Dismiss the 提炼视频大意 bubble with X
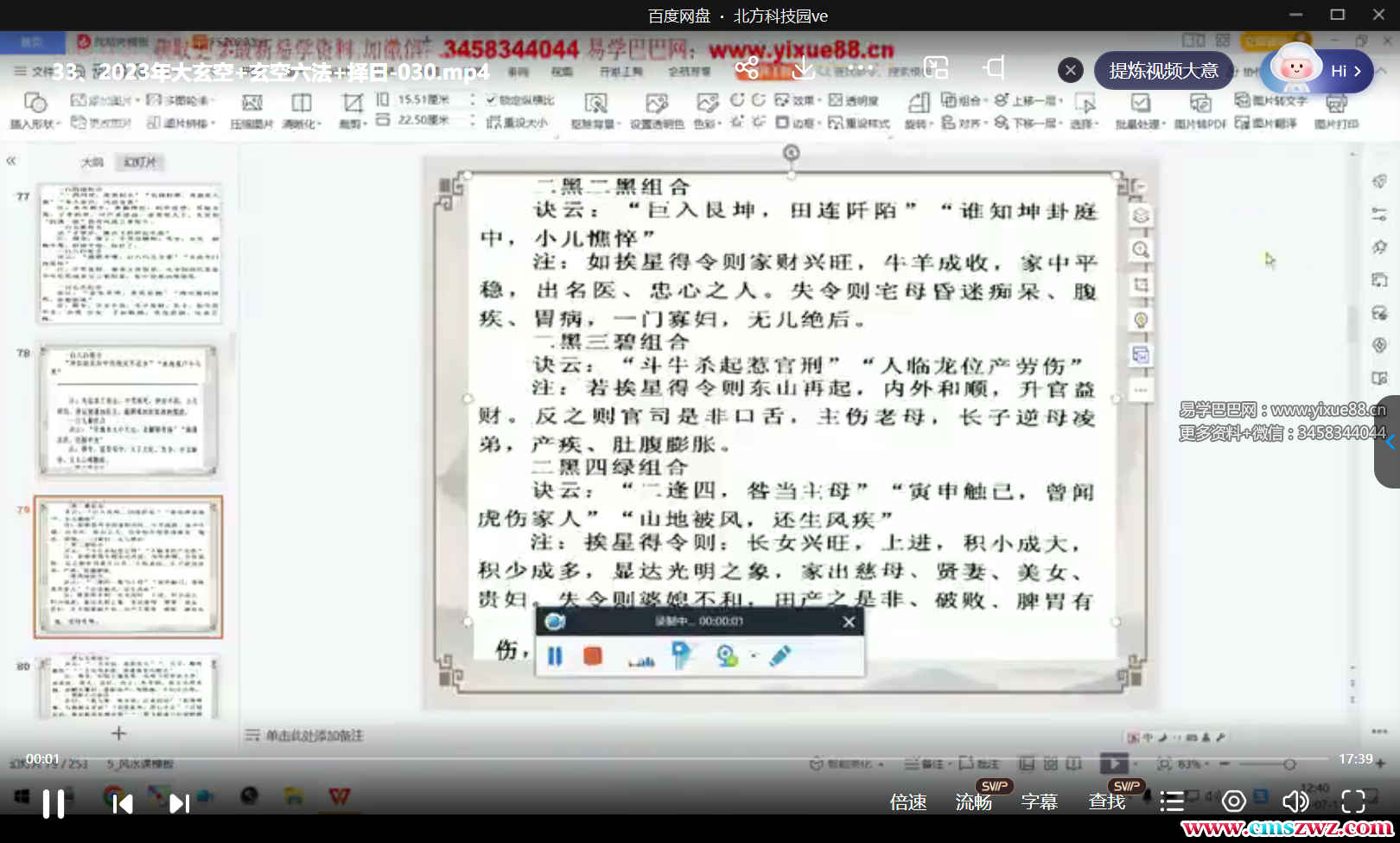 click(x=1070, y=71)
